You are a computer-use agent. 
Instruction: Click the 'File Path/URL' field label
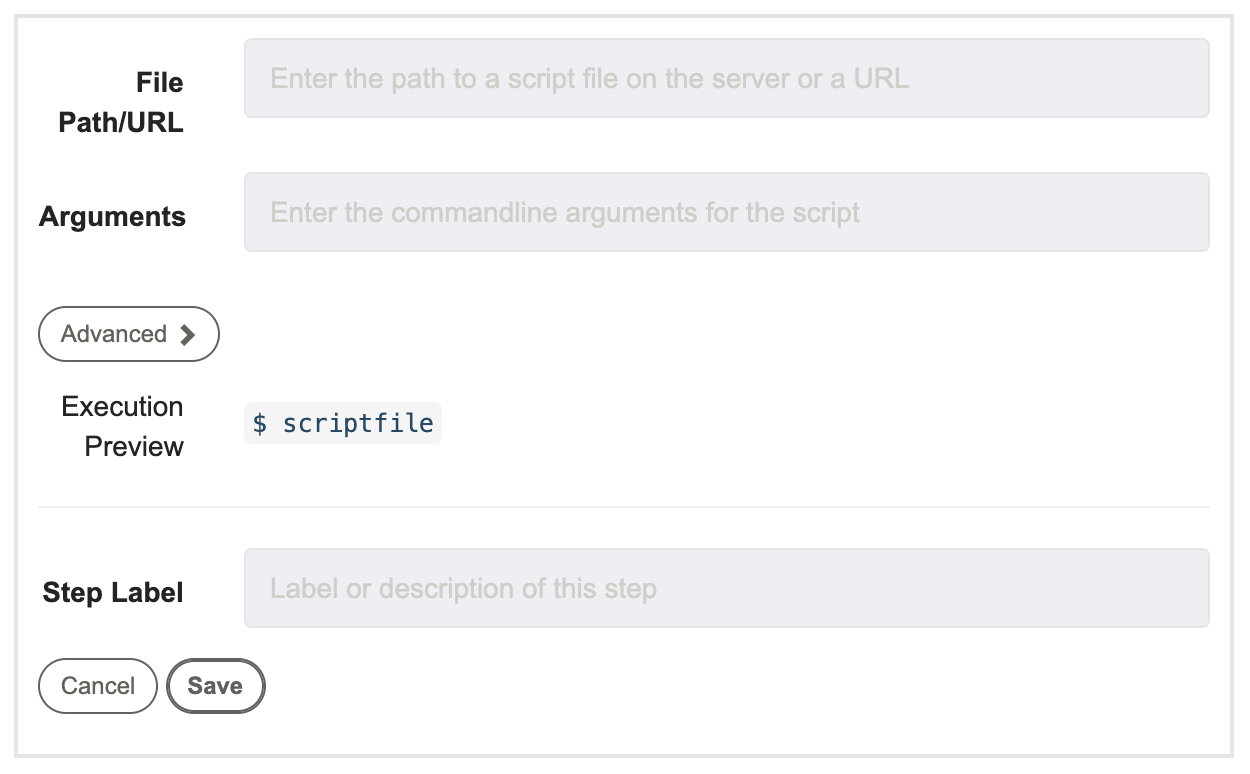click(121, 102)
